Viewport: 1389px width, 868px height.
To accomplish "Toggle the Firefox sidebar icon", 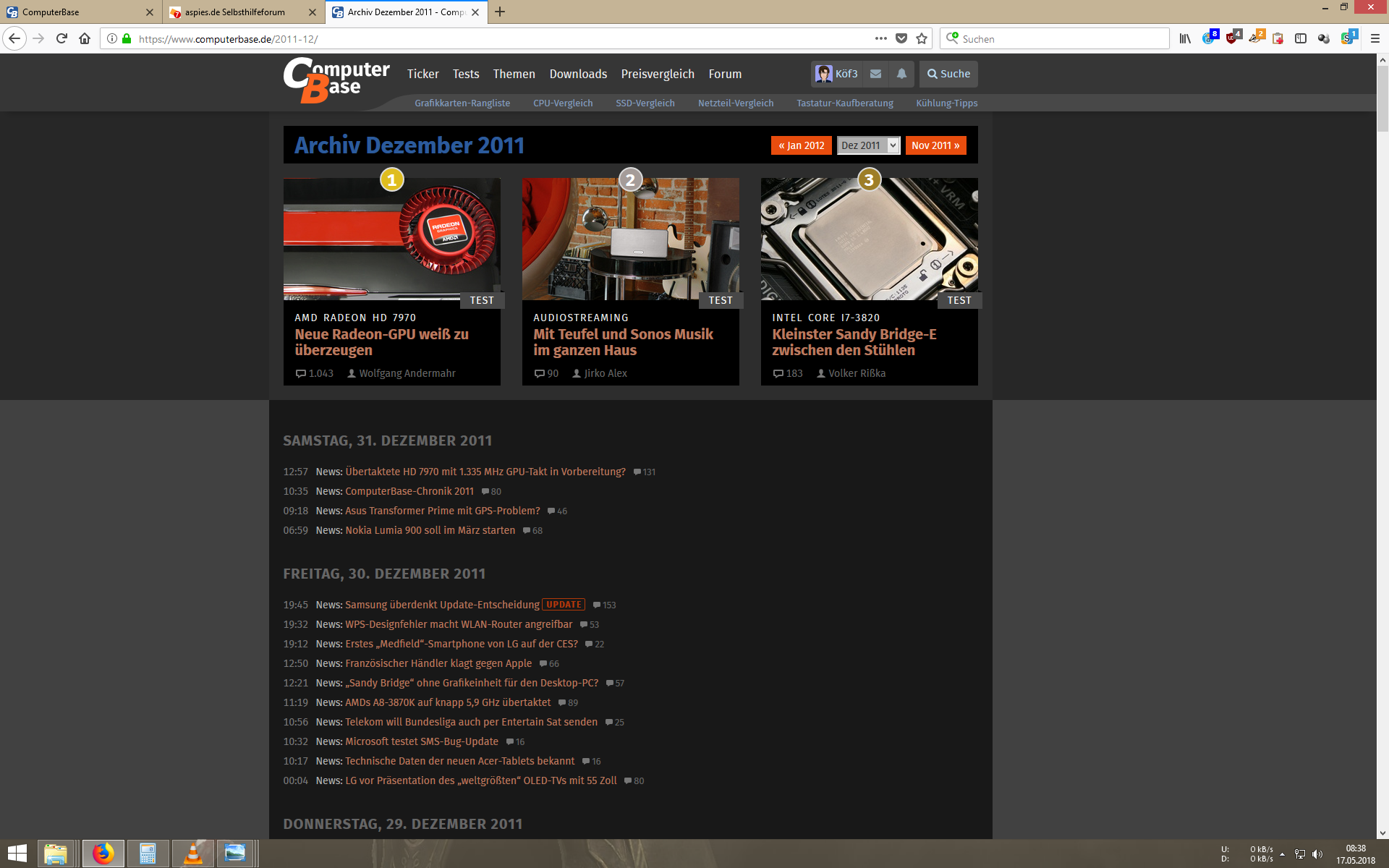I will (1300, 39).
